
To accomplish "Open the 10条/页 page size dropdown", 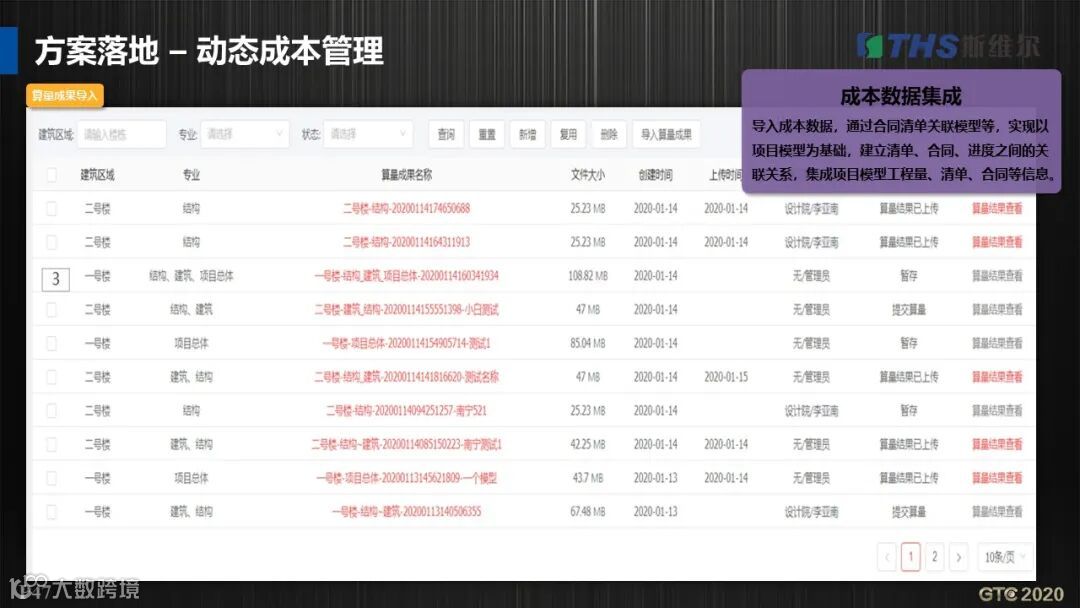I will [x=1006, y=556].
